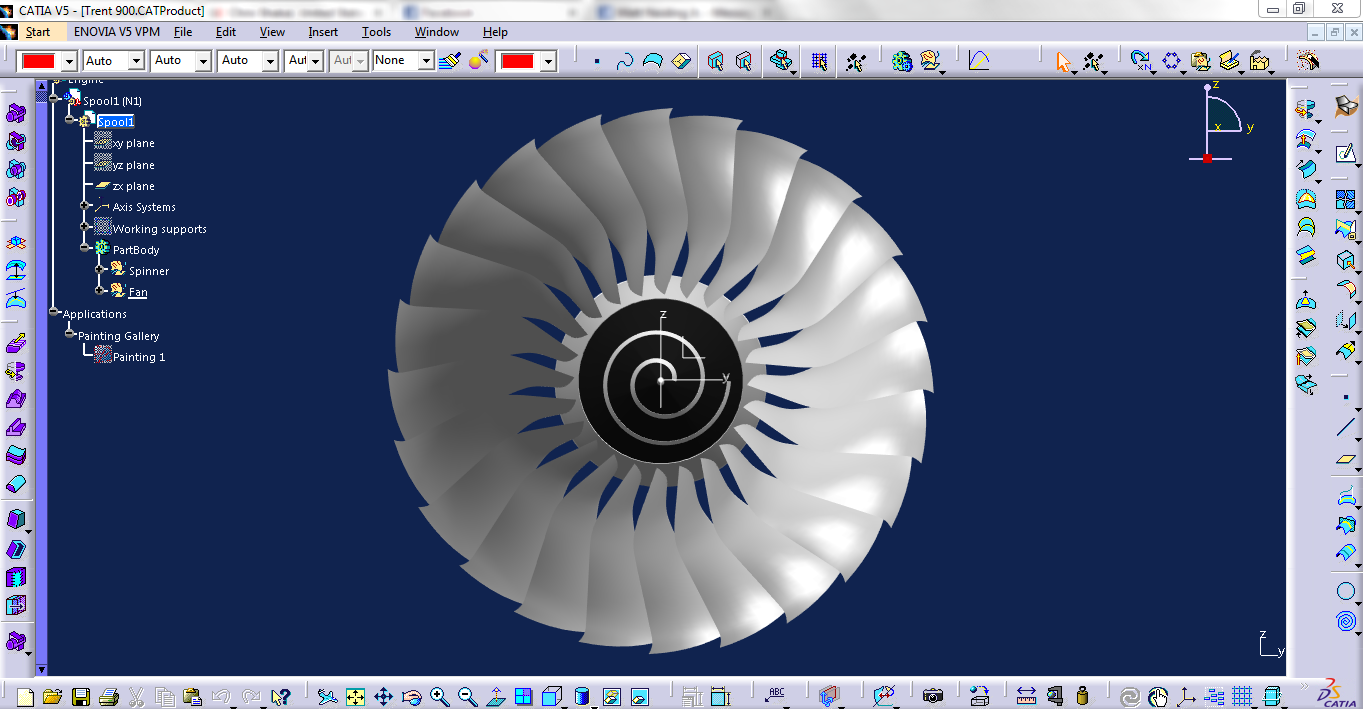1363x709 pixels.
Task: Click the first red fill color swatch
Action: [39, 61]
